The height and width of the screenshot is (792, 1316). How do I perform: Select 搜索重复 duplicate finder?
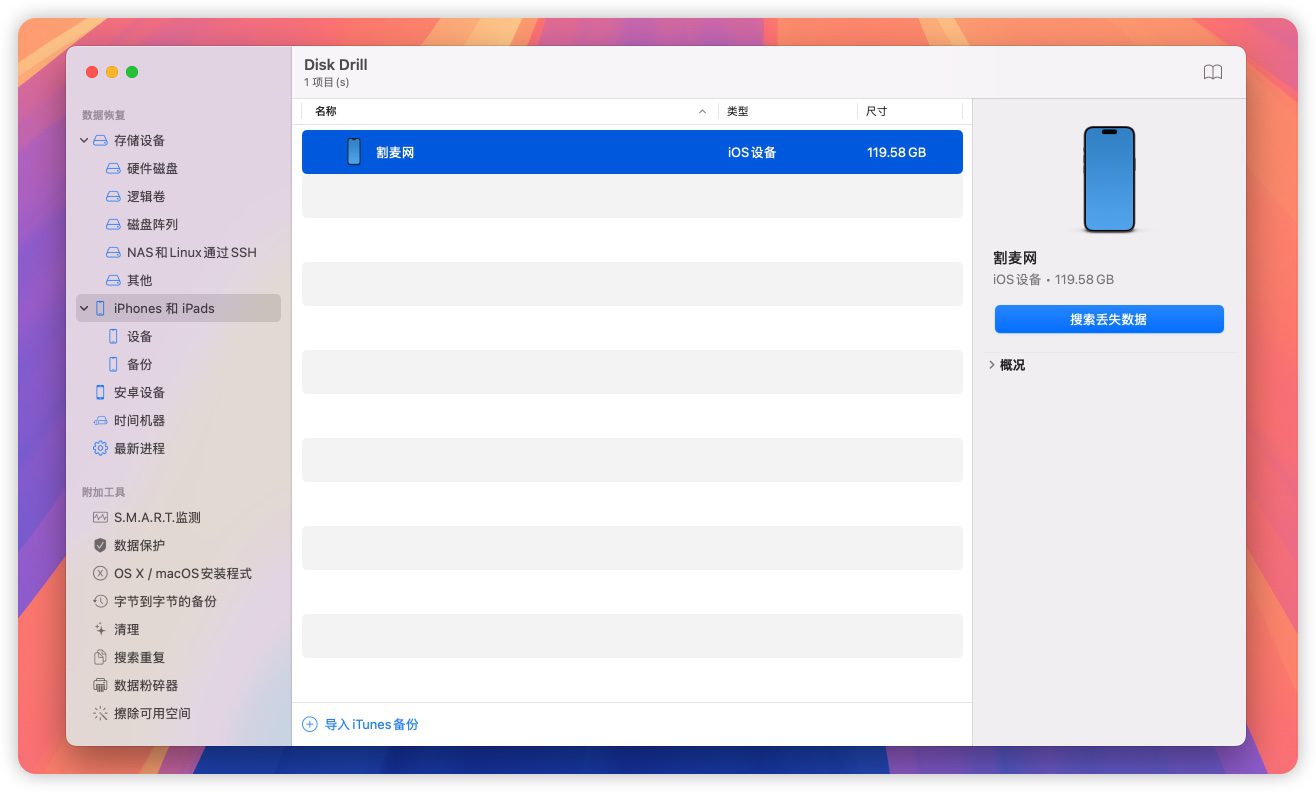[139, 657]
